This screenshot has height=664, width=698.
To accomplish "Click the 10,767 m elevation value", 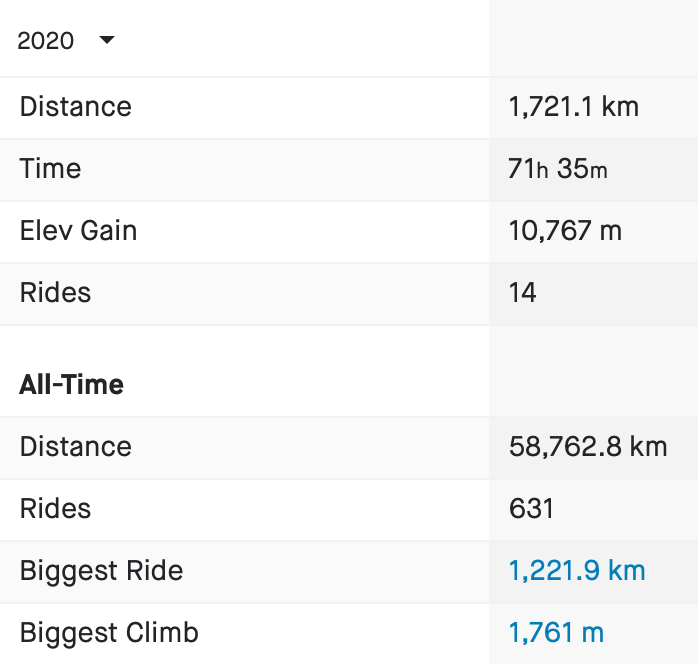I will (565, 231).
